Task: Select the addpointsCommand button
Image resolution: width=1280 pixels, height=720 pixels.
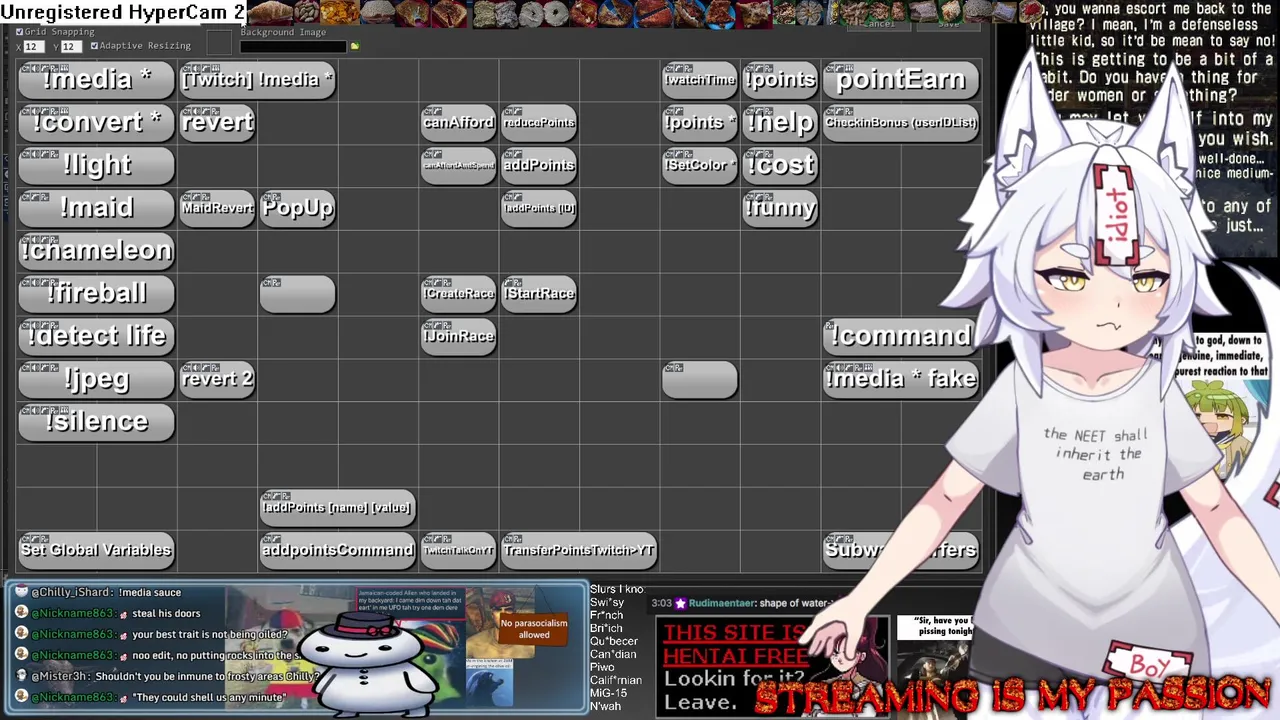Action: [337, 550]
